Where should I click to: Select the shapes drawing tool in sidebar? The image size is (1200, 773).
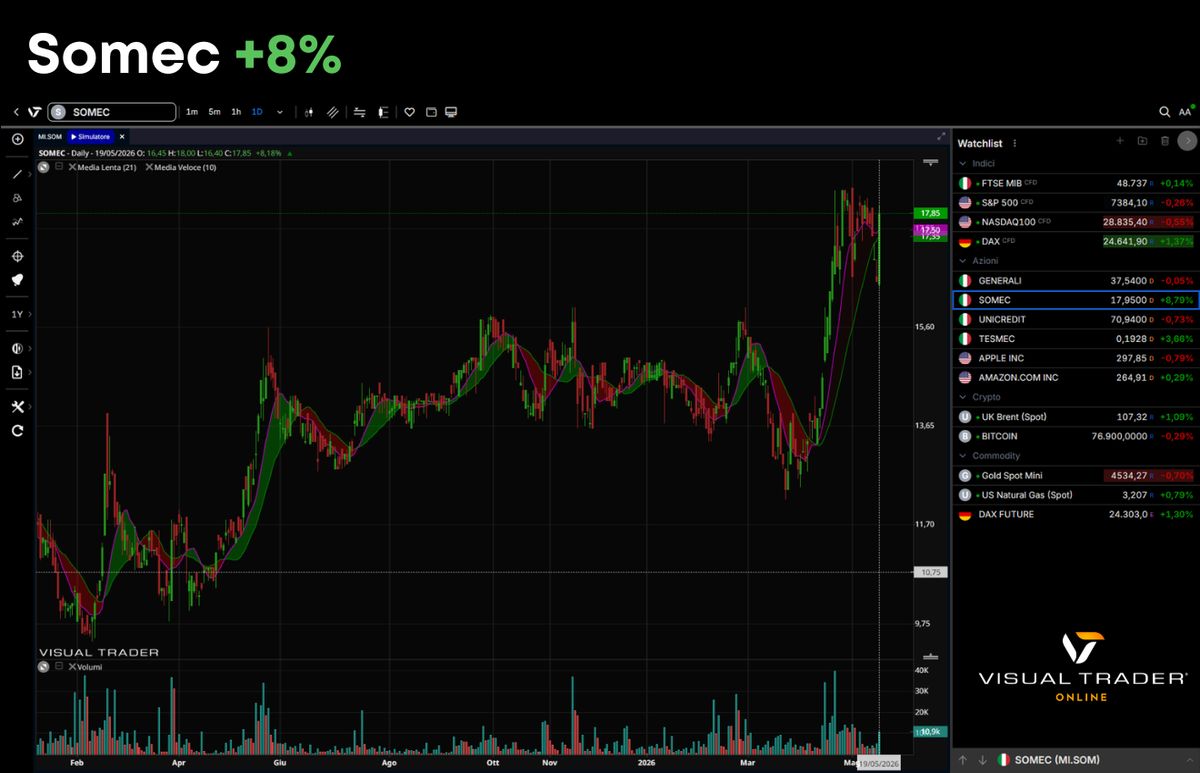[x=17, y=198]
